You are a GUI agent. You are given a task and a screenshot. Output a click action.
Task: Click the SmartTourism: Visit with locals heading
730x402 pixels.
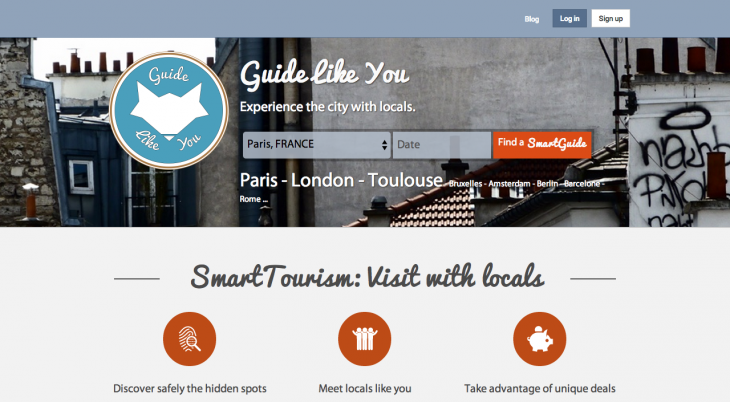367,277
